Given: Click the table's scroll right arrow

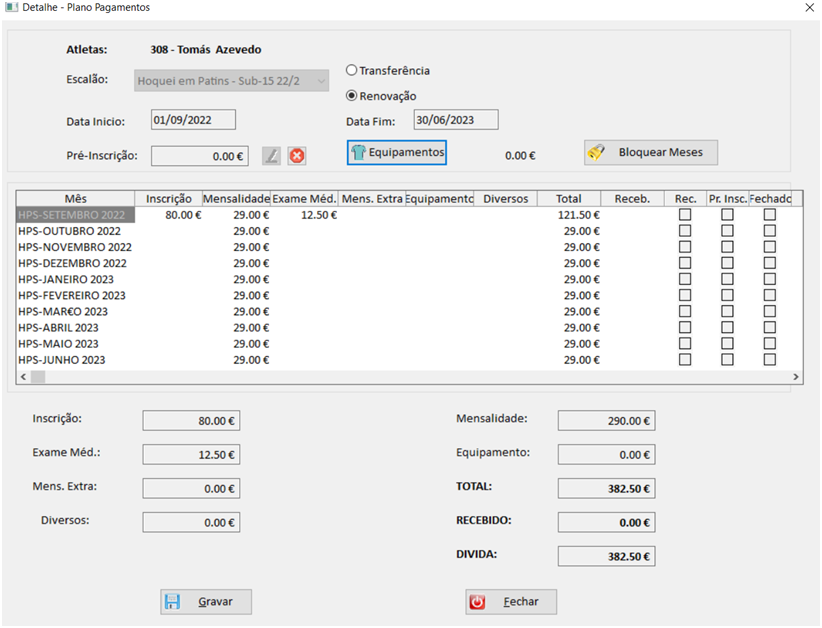Looking at the screenshot, I should 796,376.
